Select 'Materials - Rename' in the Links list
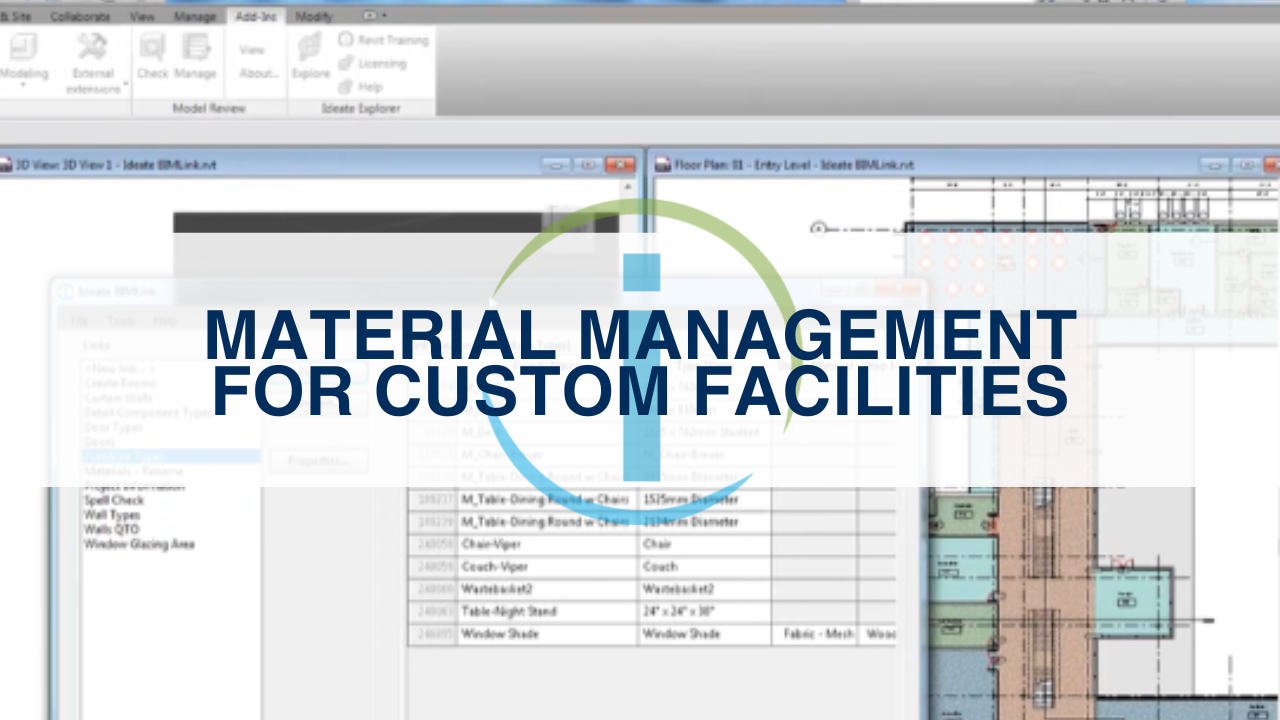1280x720 pixels. 134,471
